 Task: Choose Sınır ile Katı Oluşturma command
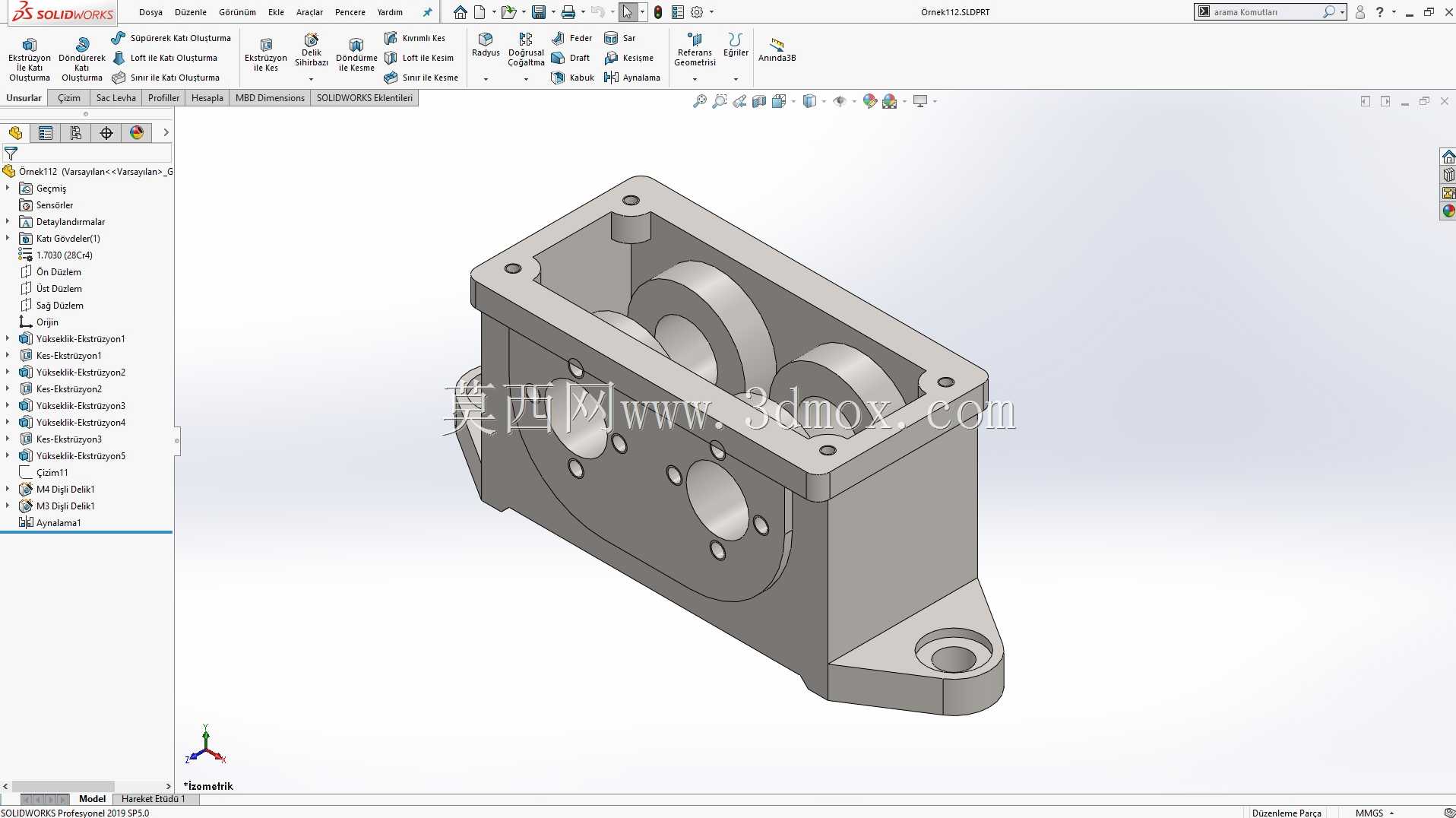(166, 78)
